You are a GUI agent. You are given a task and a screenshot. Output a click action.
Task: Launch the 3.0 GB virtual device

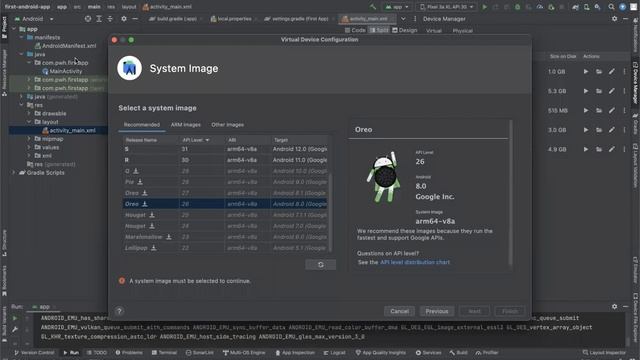[586, 130]
